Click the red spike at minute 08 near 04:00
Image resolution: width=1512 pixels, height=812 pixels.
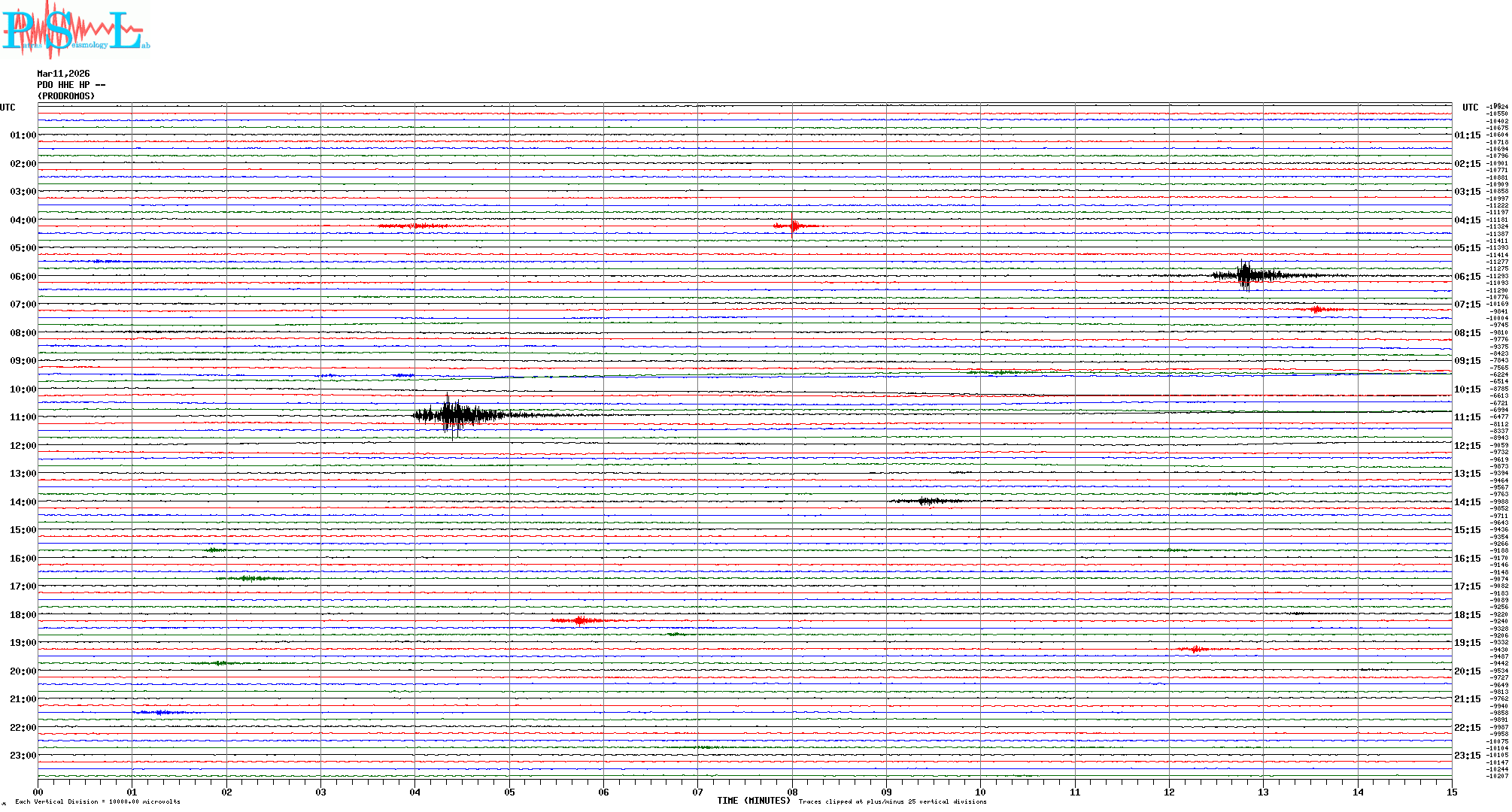pos(792,226)
